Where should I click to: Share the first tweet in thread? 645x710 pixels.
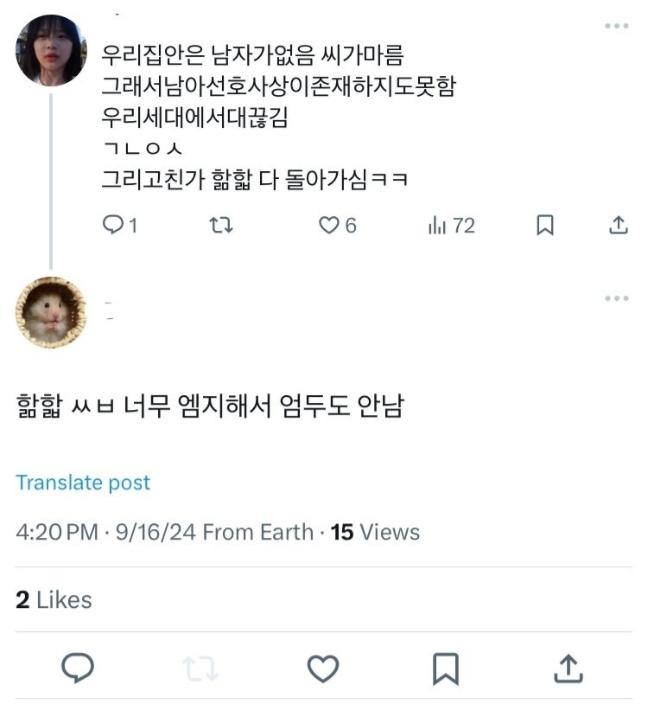pos(618,226)
